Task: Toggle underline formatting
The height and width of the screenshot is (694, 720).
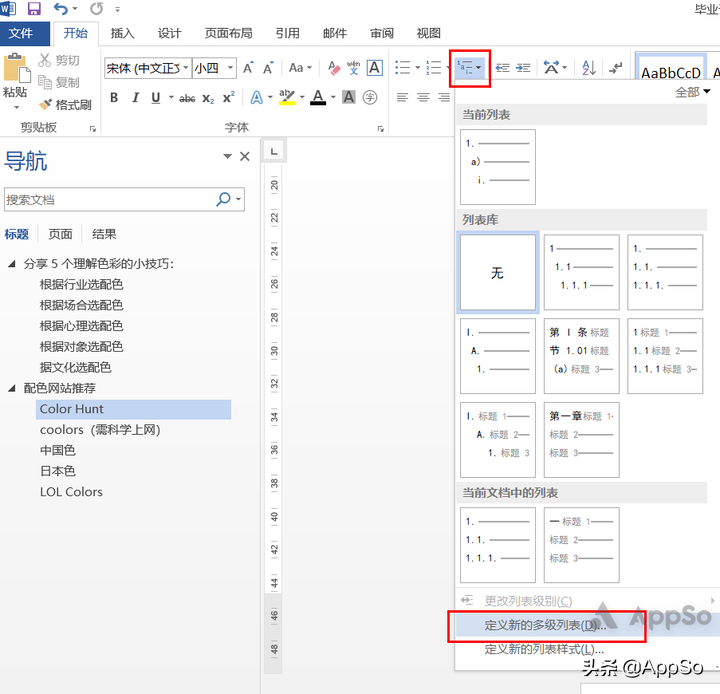Action: 156,97
